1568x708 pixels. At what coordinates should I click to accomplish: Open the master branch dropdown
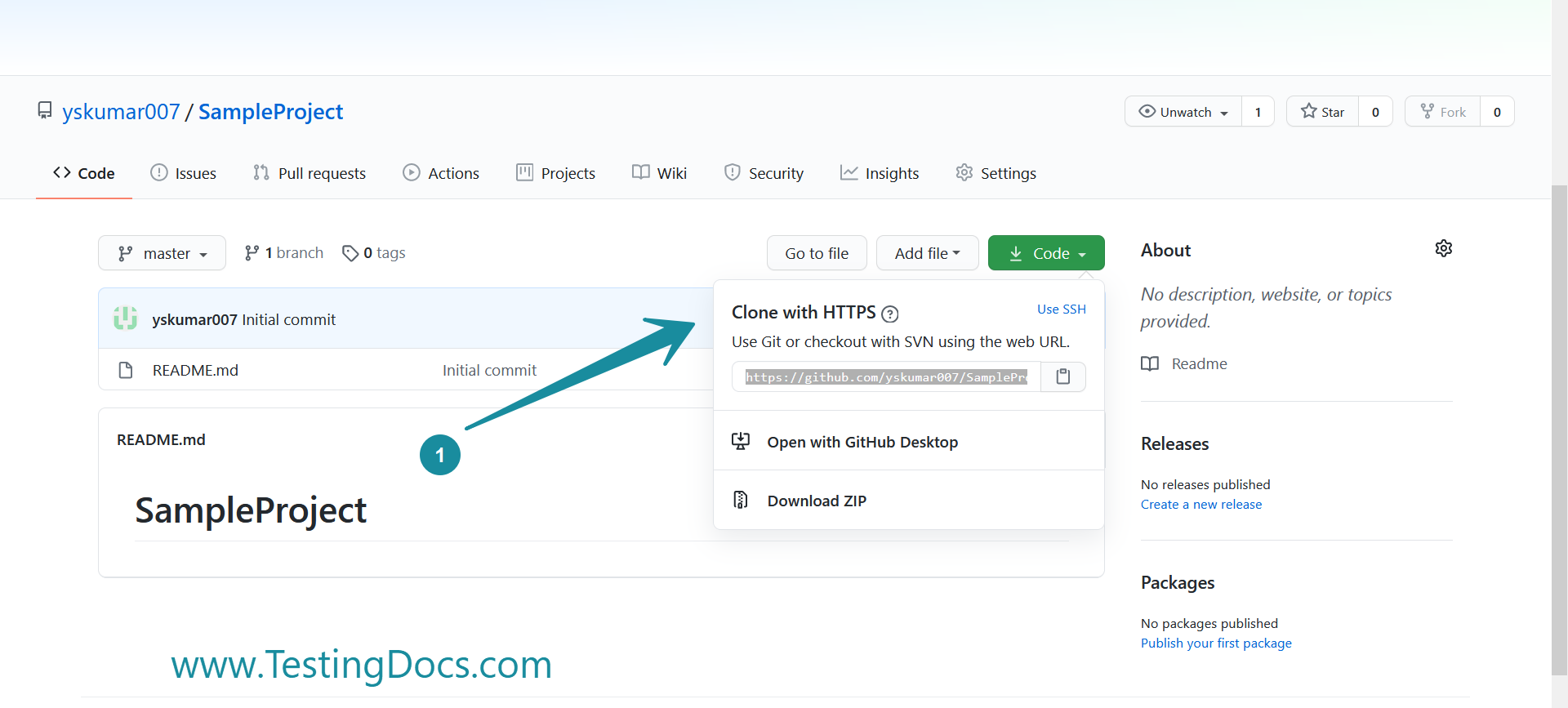[162, 253]
